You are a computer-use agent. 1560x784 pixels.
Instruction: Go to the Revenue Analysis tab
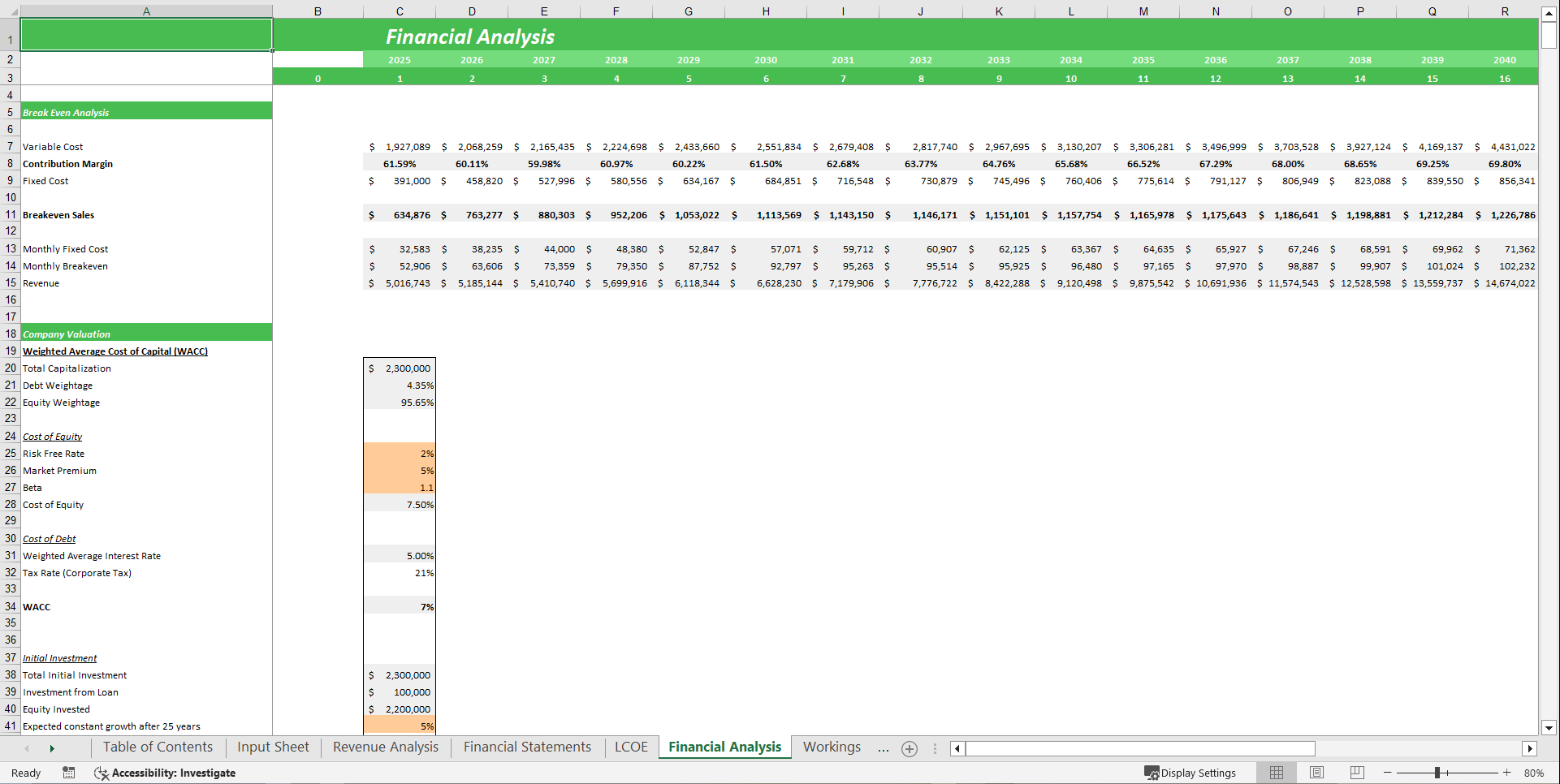[385, 747]
